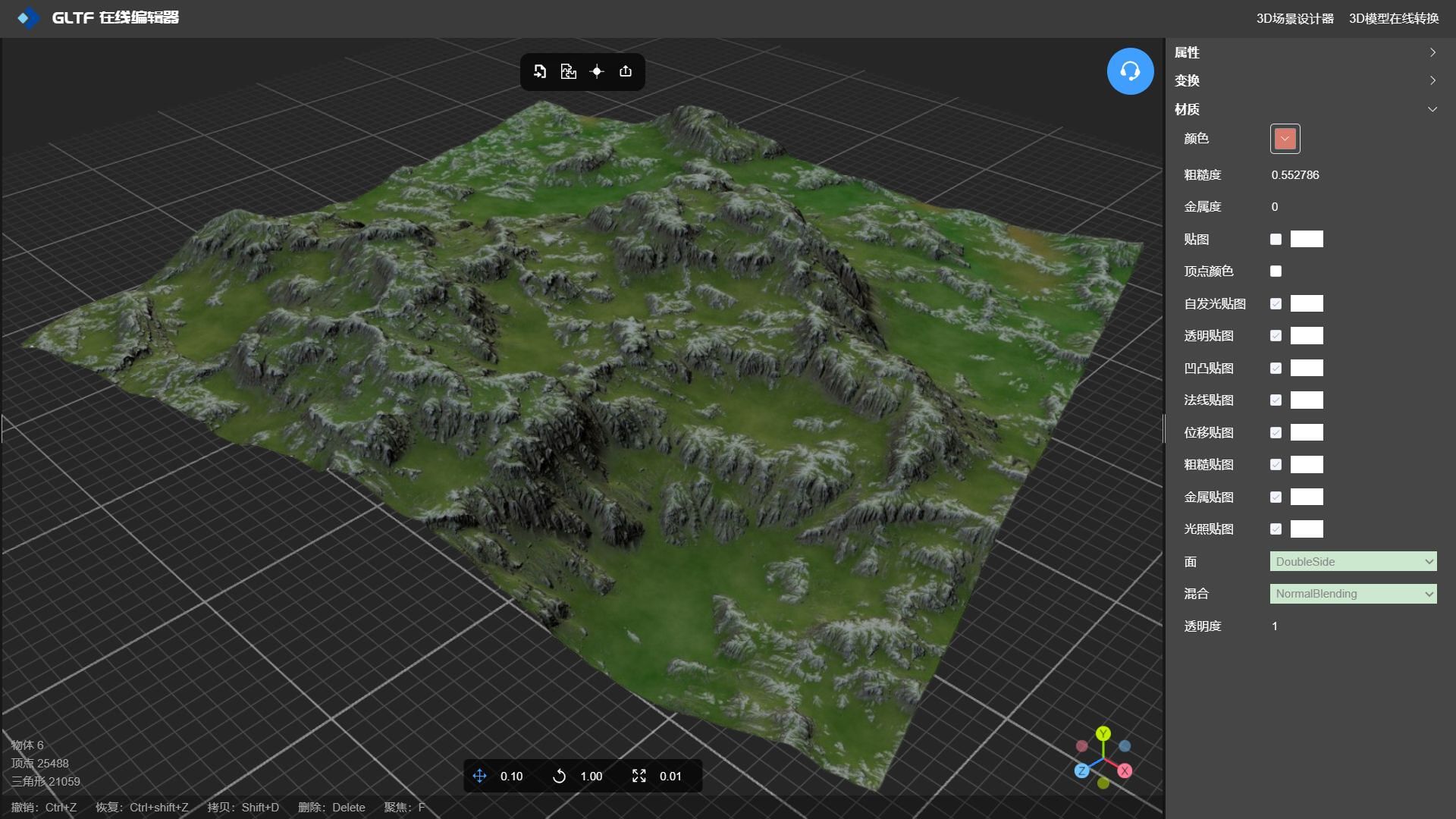Open the DoubleSide face dropdown
Image resolution: width=1456 pixels, height=819 pixels.
pyautogui.click(x=1353, y=562)
